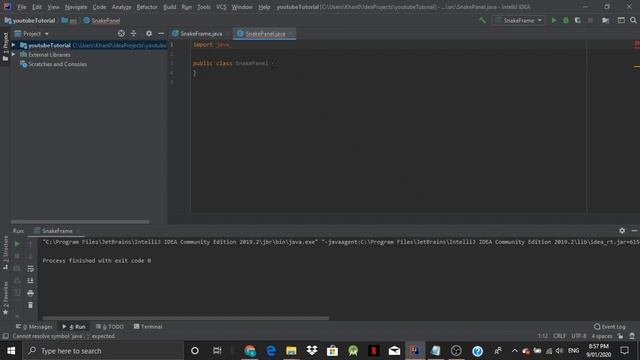Open the Terminal tool window tab
The image size is (640, 360).
point(148,327)
